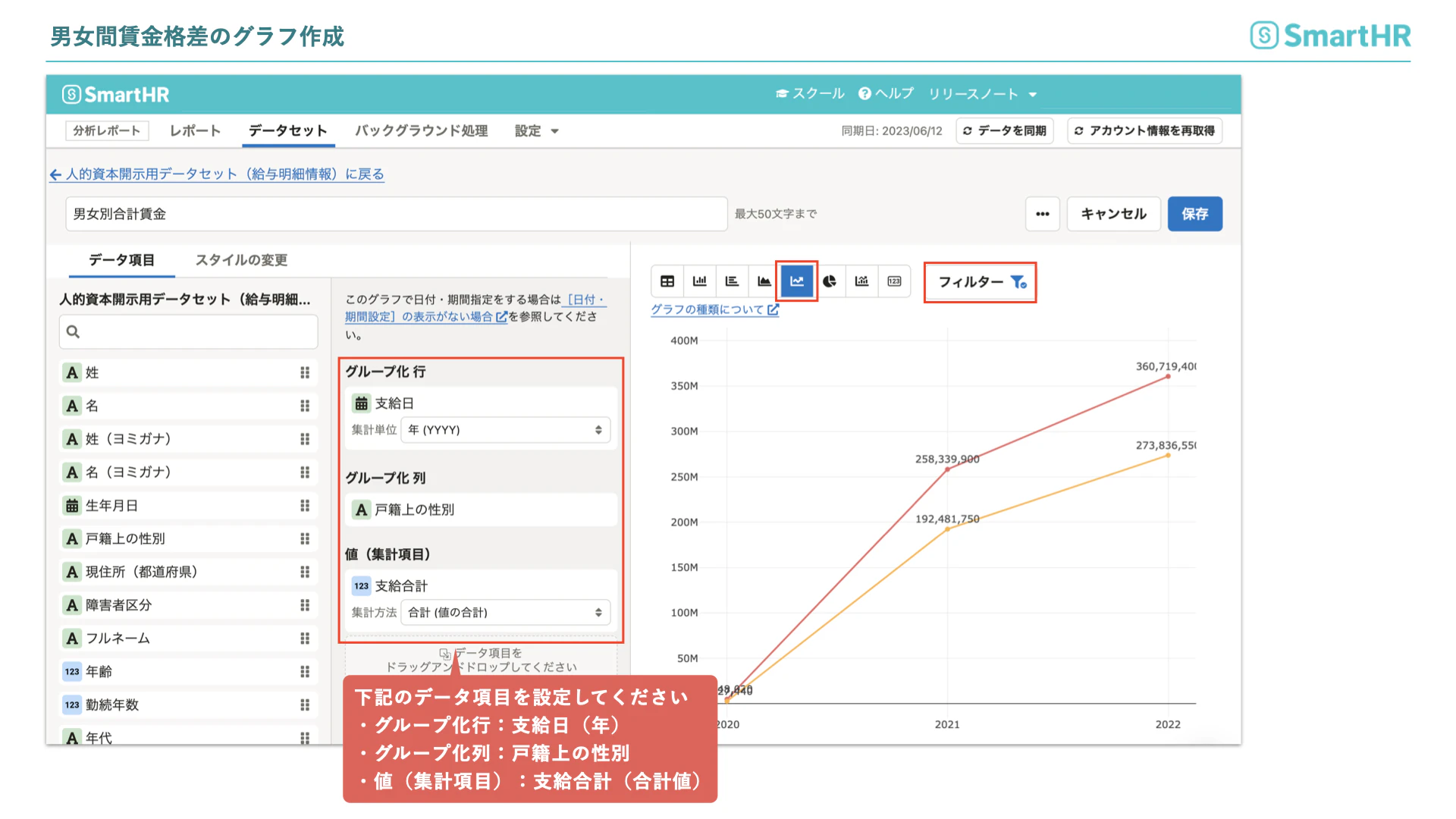Viewport: 1456px width, 819px height.
Task: Select the vertical bar chart icon
Action: [x=700, y=281]
